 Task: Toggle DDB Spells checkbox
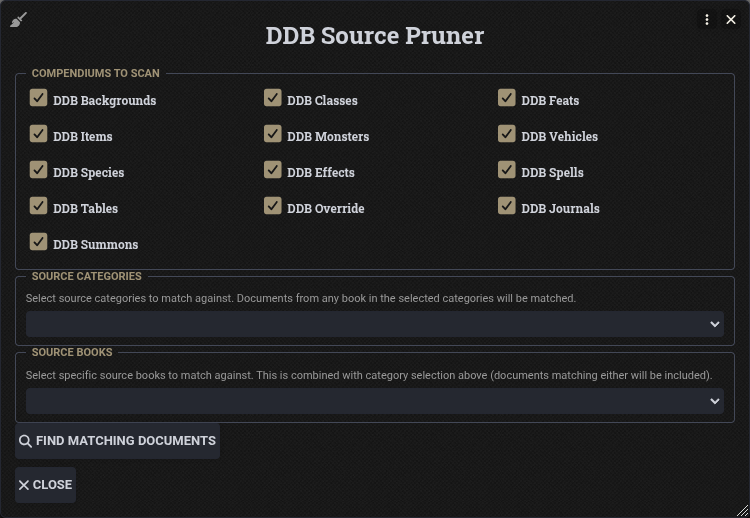click(x=507, y=170)
